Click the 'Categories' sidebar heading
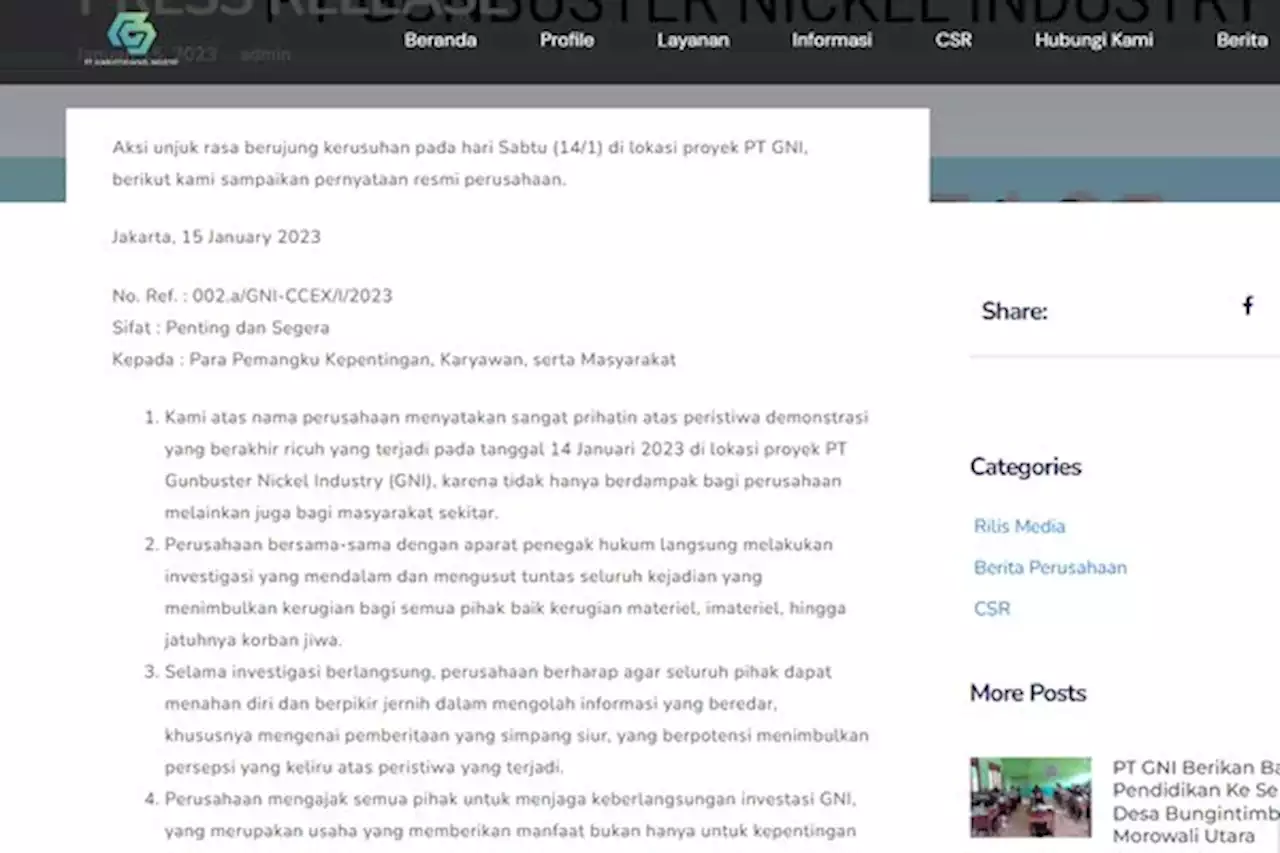Viewport: 1280px width, 853px height. [x=1025, y=466]
